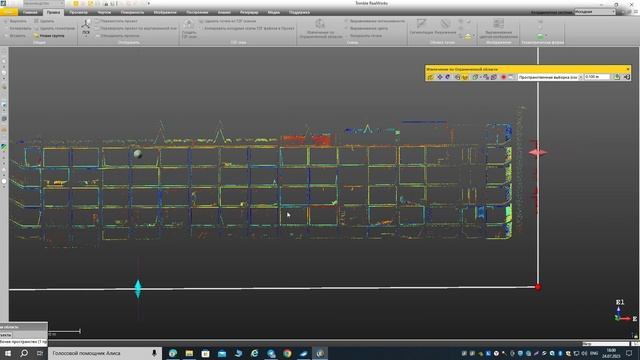Click Удалить геометрию in the ribbon

coord(55,28)
